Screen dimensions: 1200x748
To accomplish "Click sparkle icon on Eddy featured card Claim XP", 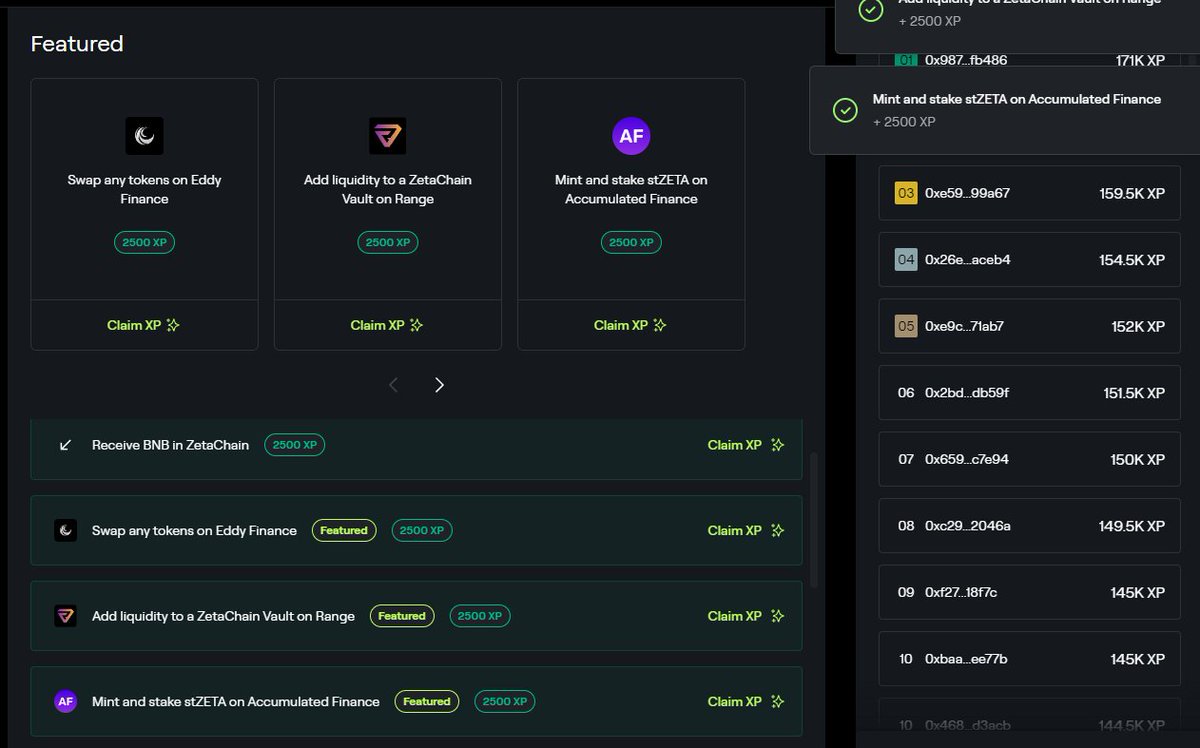I will (x=173, y=325).
